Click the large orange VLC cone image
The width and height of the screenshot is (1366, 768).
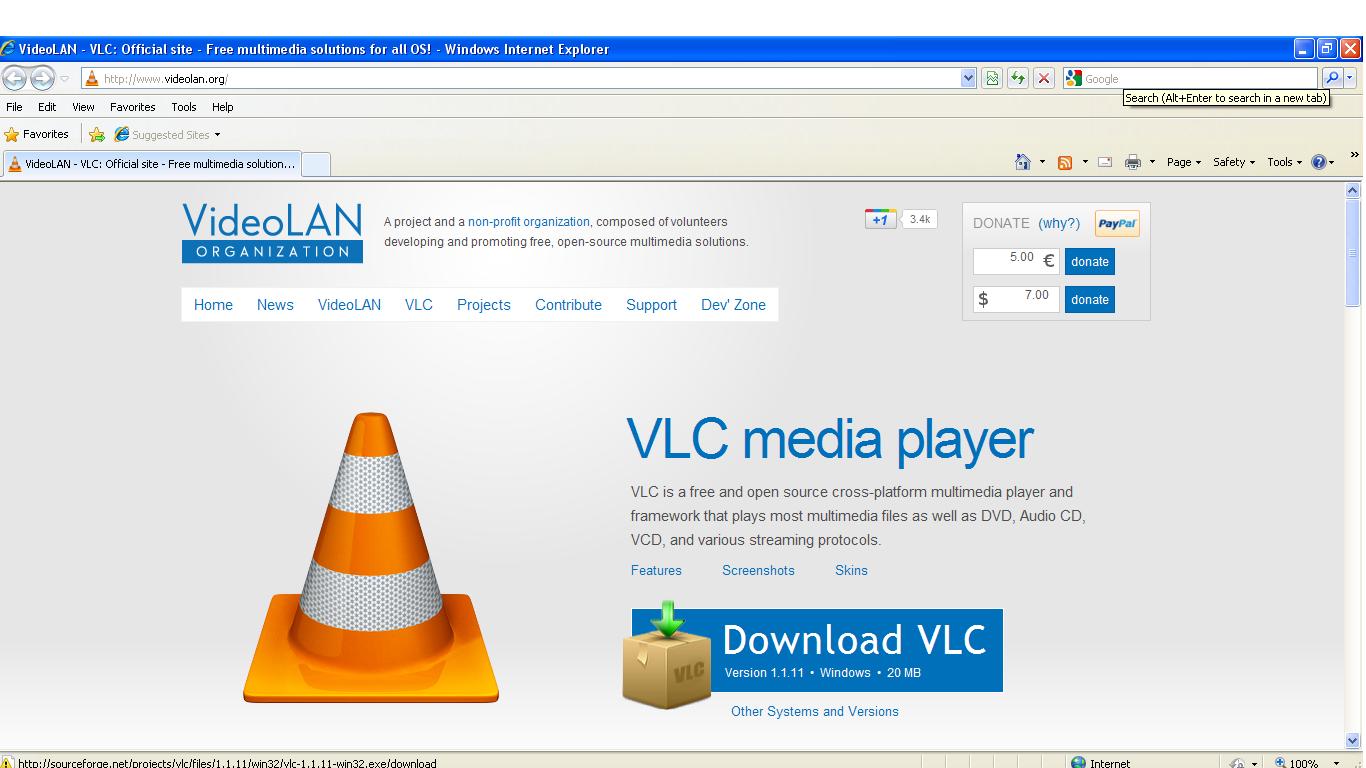371,557
